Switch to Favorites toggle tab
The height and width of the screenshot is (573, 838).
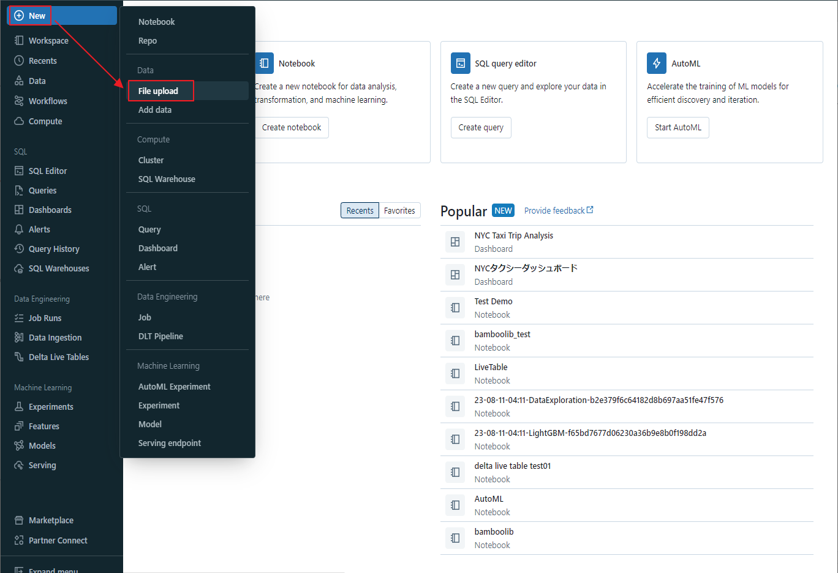pos(399,211)
